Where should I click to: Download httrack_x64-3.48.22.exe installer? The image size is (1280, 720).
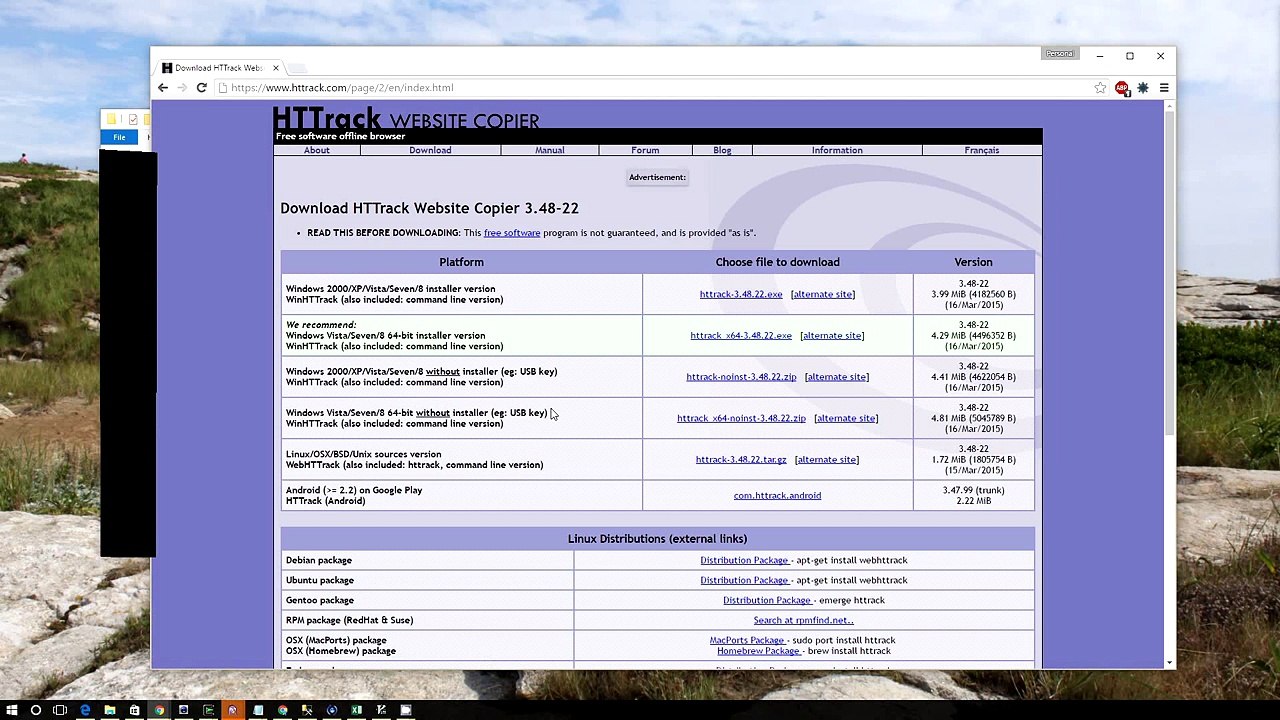pos(741,336)
